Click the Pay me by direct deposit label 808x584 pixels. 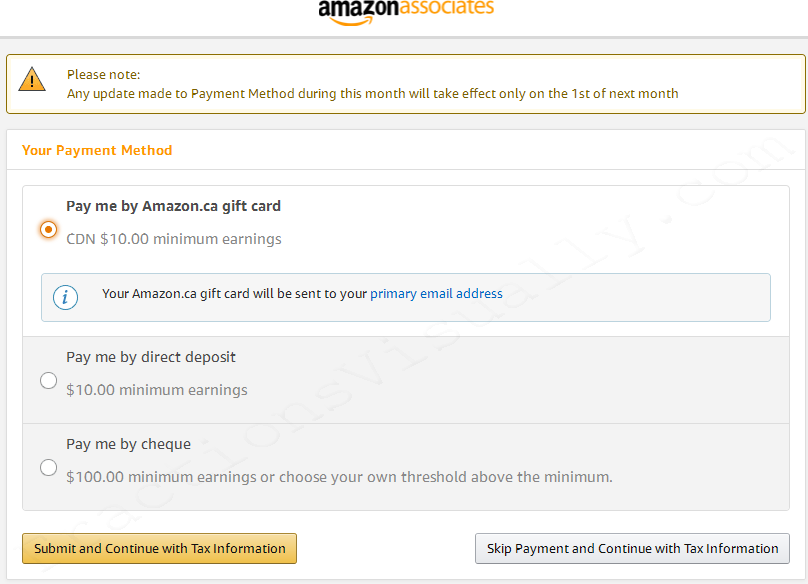[150, 357]
